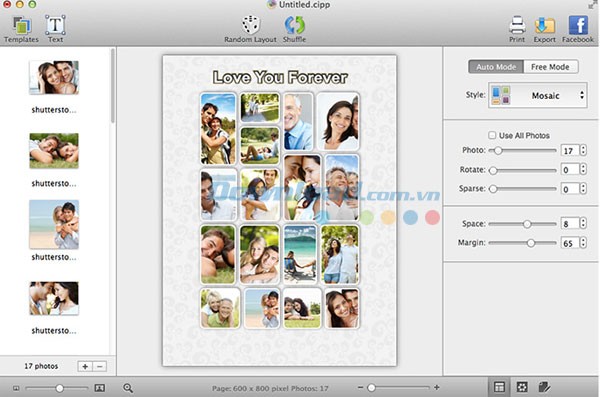Select collage photo of tropical beach scene
Viewport: 600px width, 397px height.
[x=300, y=255]
